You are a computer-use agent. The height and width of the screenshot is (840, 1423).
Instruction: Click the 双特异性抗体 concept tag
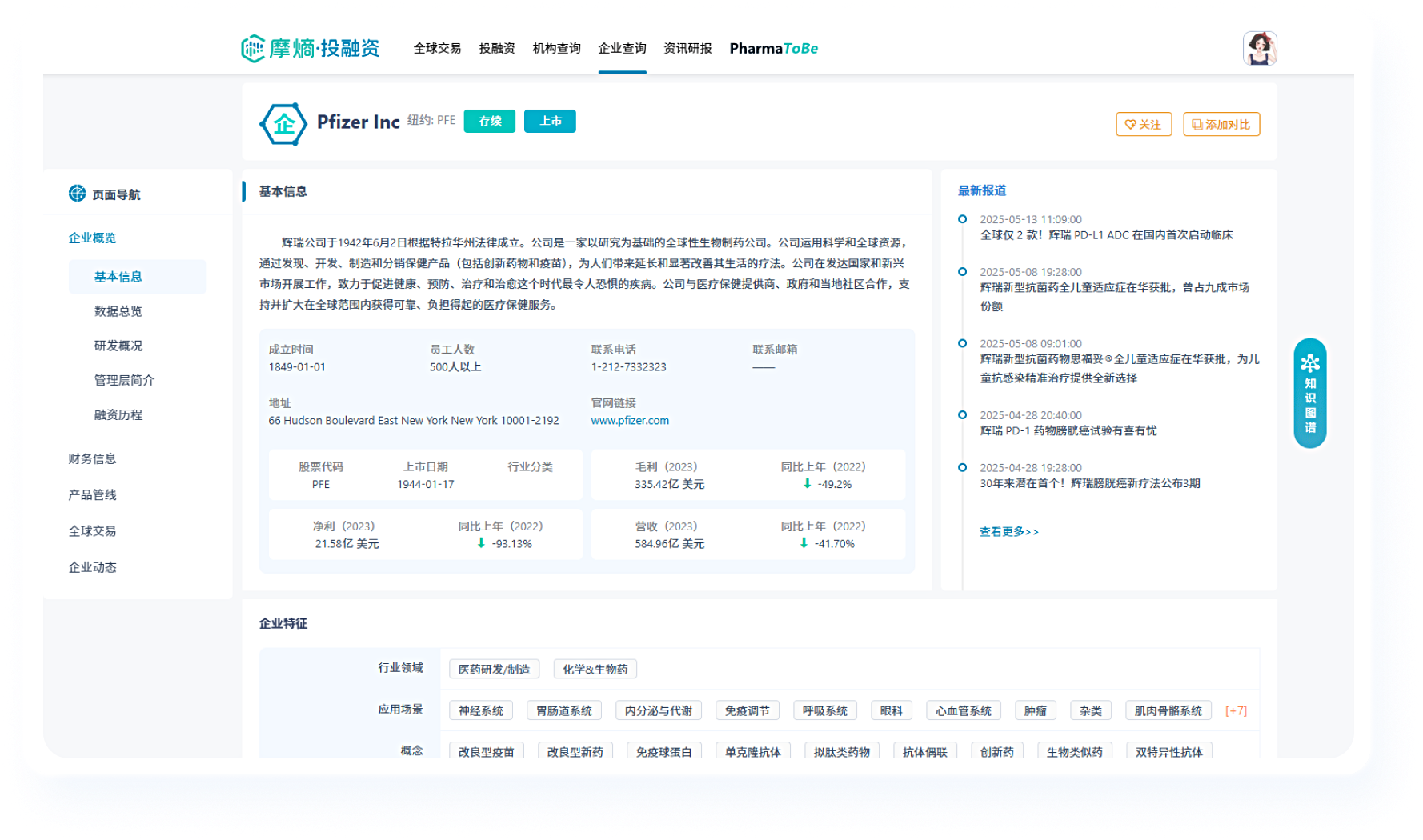click(x=1168, y=751)
